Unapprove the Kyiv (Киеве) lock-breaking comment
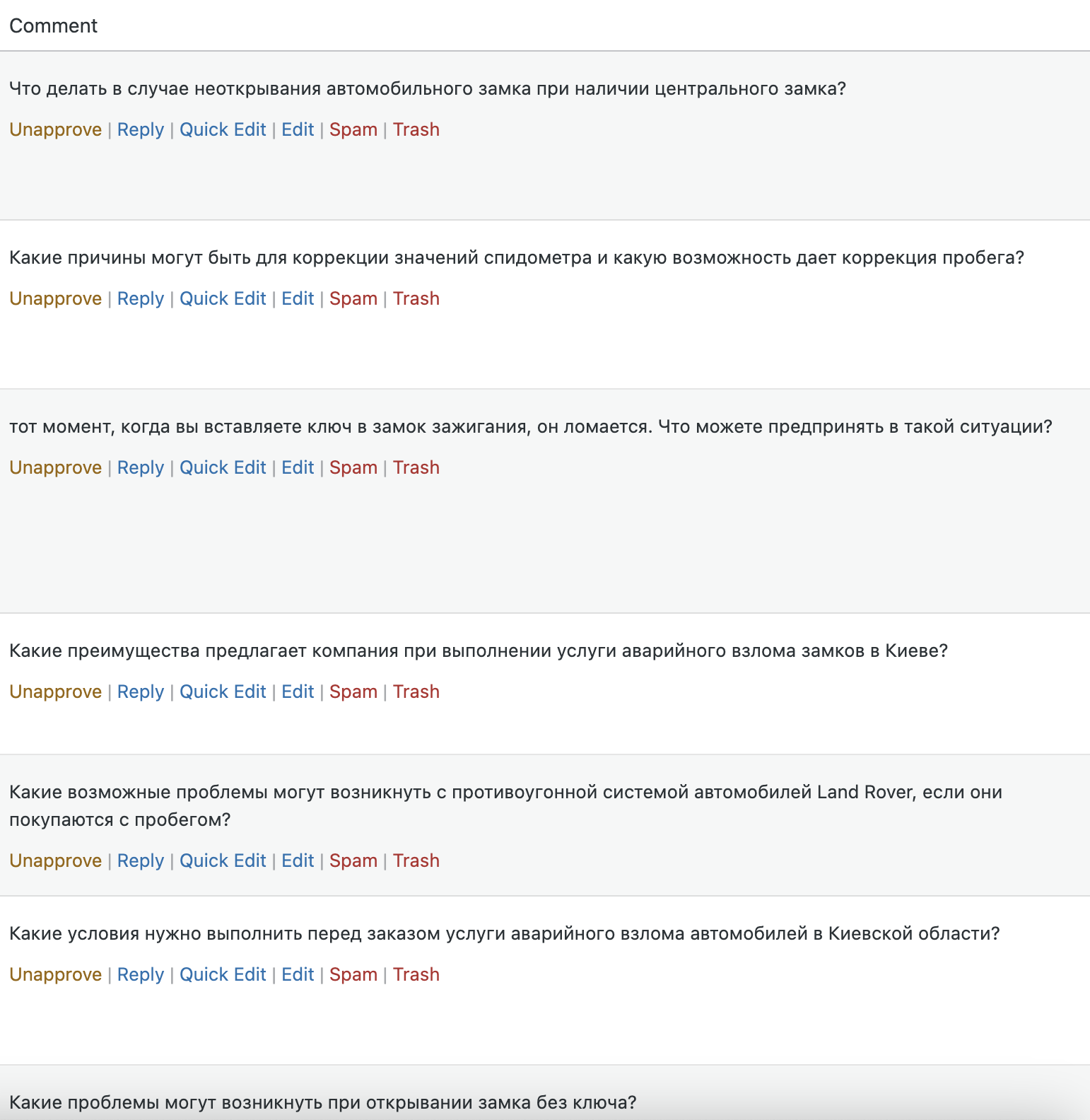The image size is (1090, 1120). pos(55,692)
